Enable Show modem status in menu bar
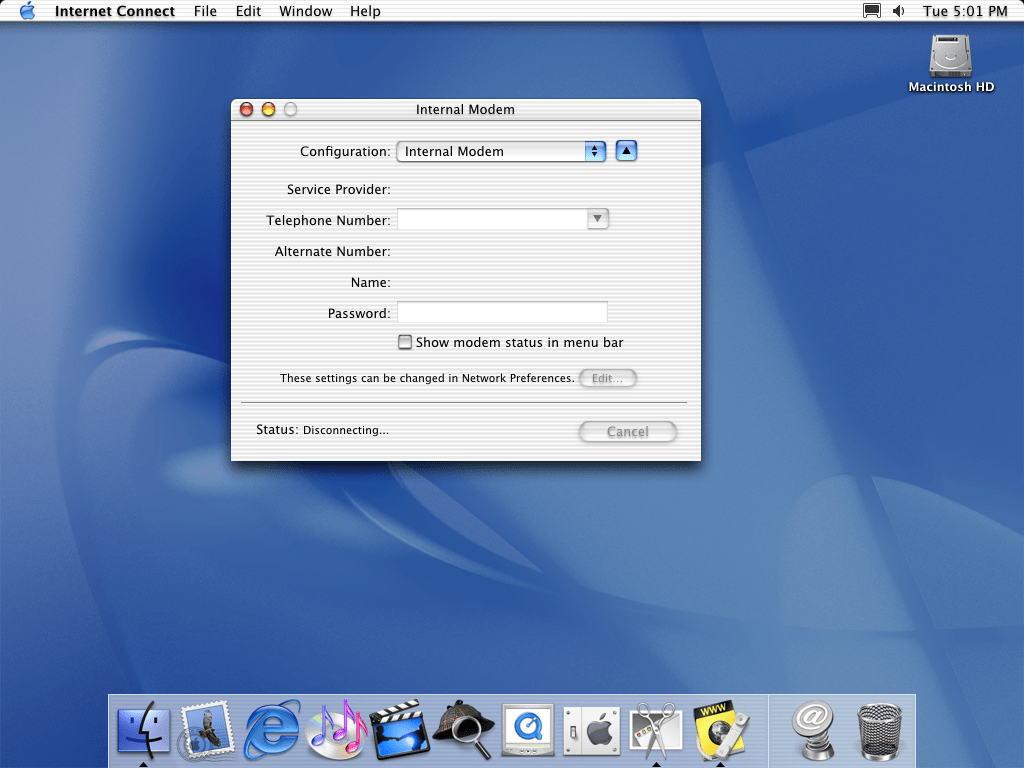 point(405,342)
